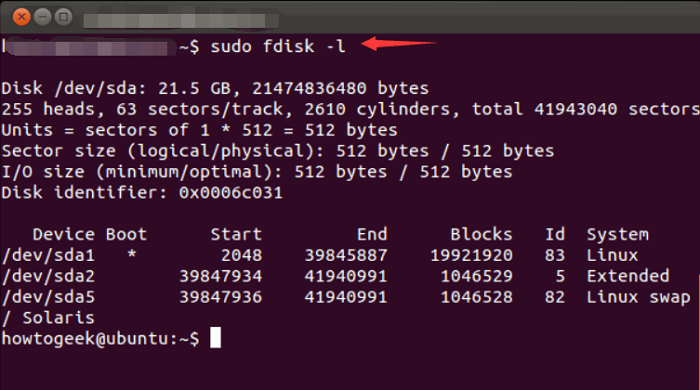This screenshot has height=390, width=700.
Task: Click the /dev/sda1 device entry
Action: 48,255
